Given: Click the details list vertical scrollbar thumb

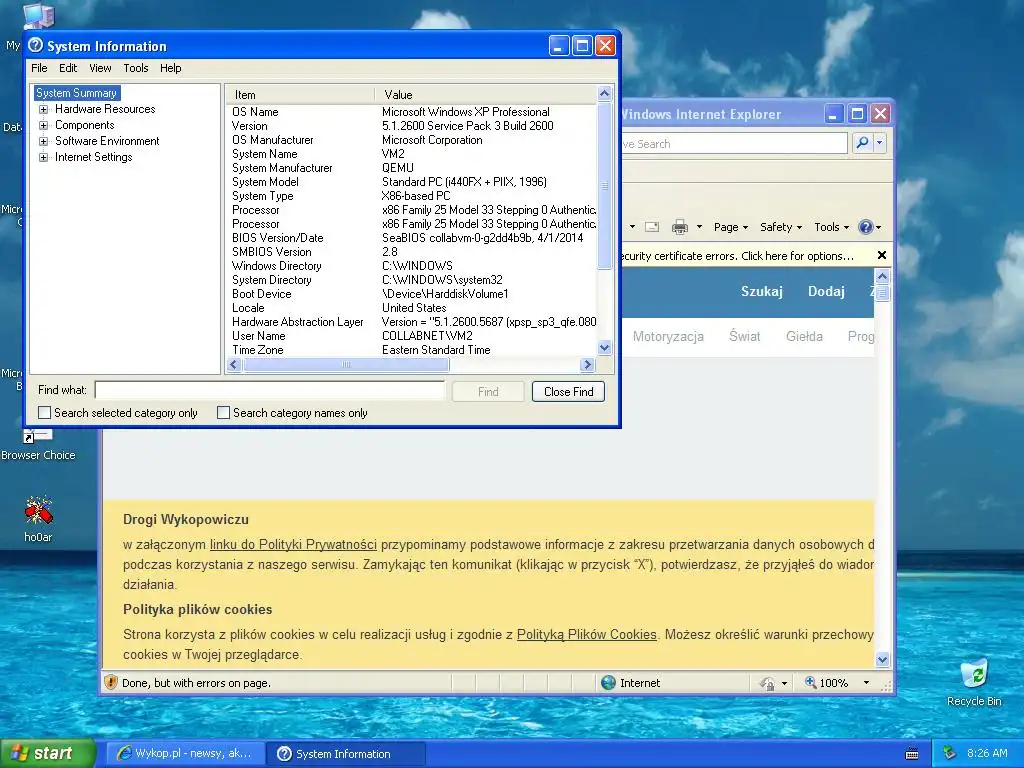Looking at the screenshot, I should click(605, 185).
